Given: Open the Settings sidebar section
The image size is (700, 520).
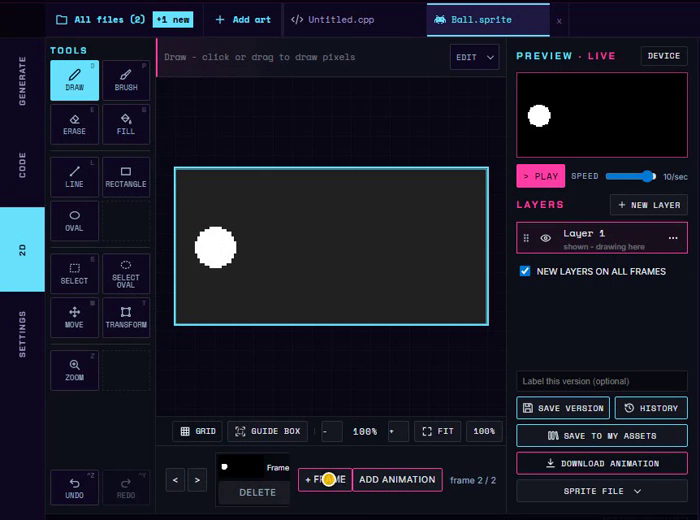Looking at the screenshot, I should tap(22, 334).
